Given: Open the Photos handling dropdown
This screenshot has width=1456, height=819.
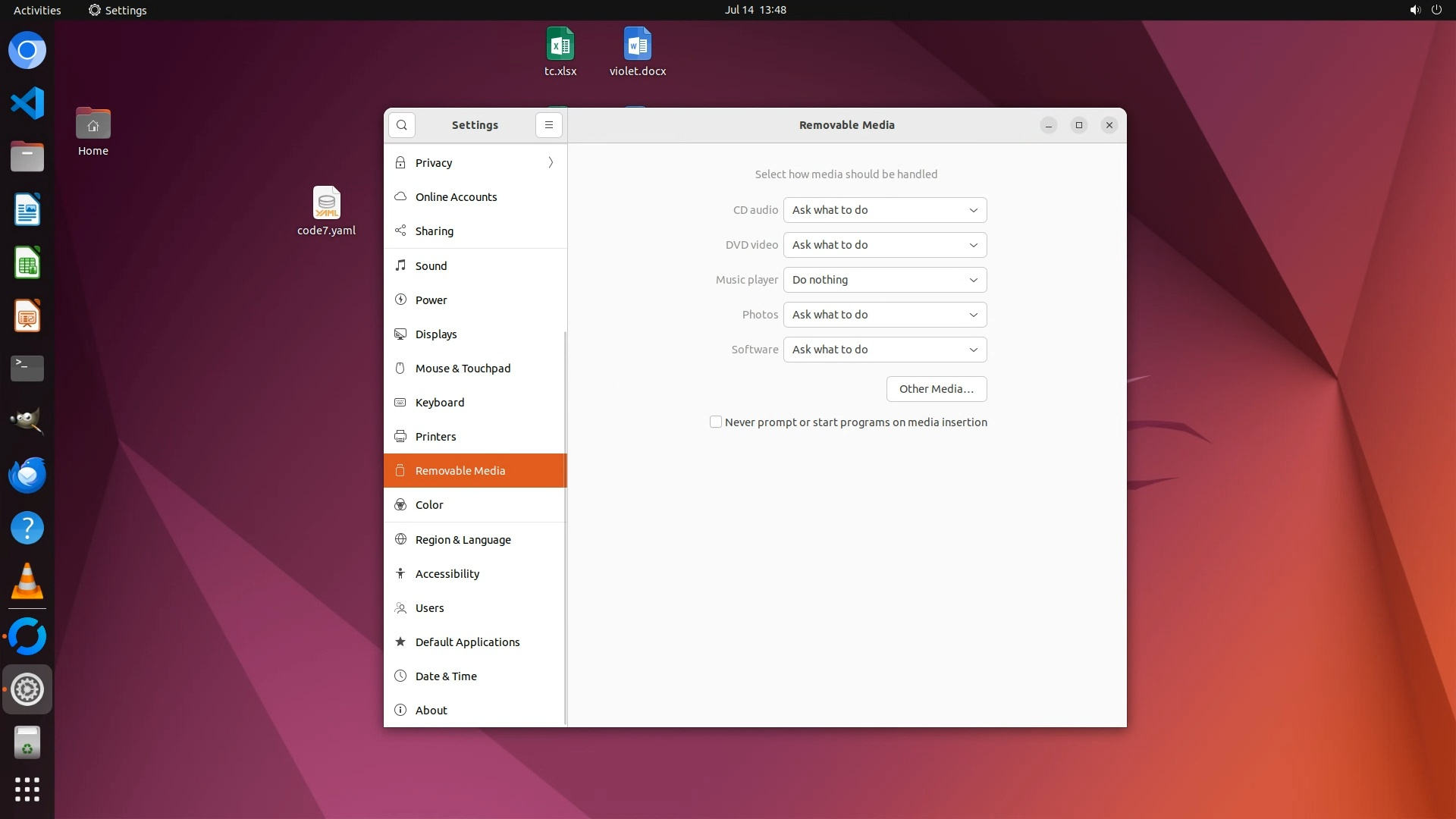Looking at the screenshot, I should 884,315.
